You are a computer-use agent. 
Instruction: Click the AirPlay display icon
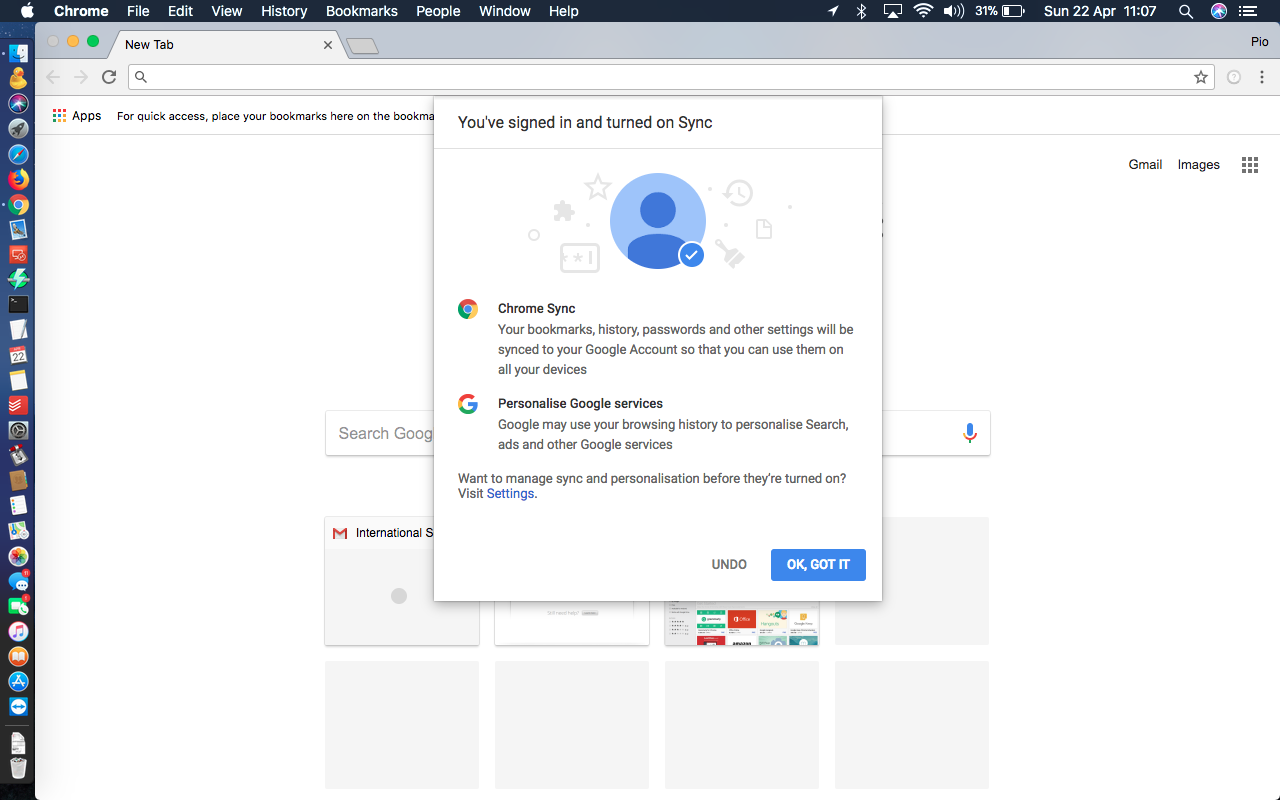click(892, 11)
